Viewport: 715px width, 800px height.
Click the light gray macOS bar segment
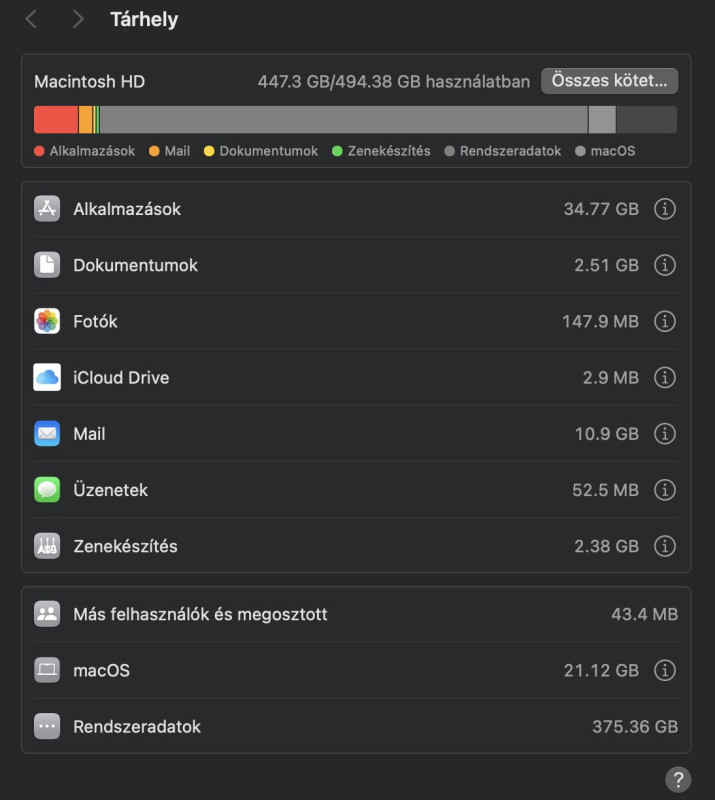(x=602, y=119)
